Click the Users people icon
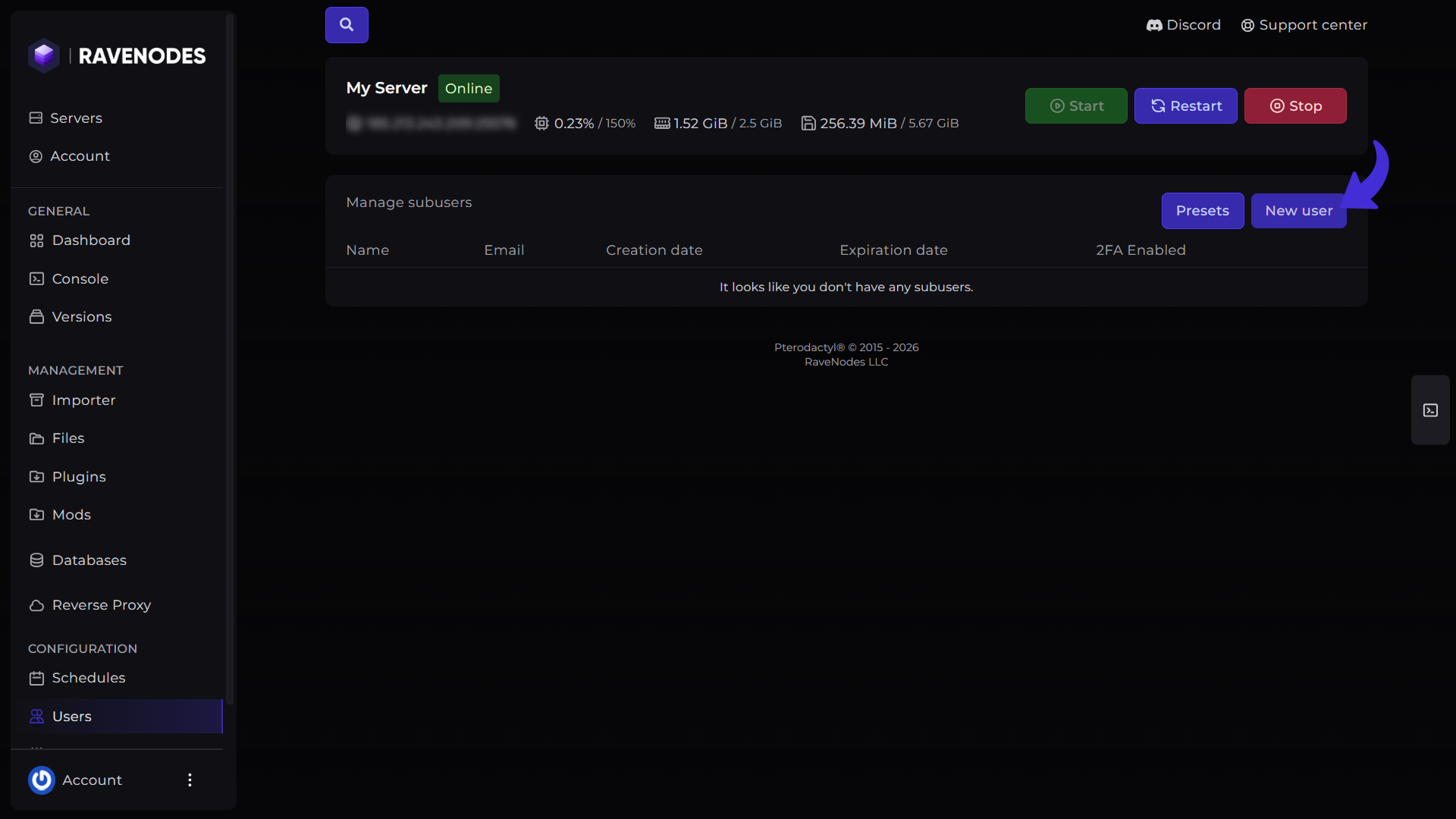 (x=36, y=717)
